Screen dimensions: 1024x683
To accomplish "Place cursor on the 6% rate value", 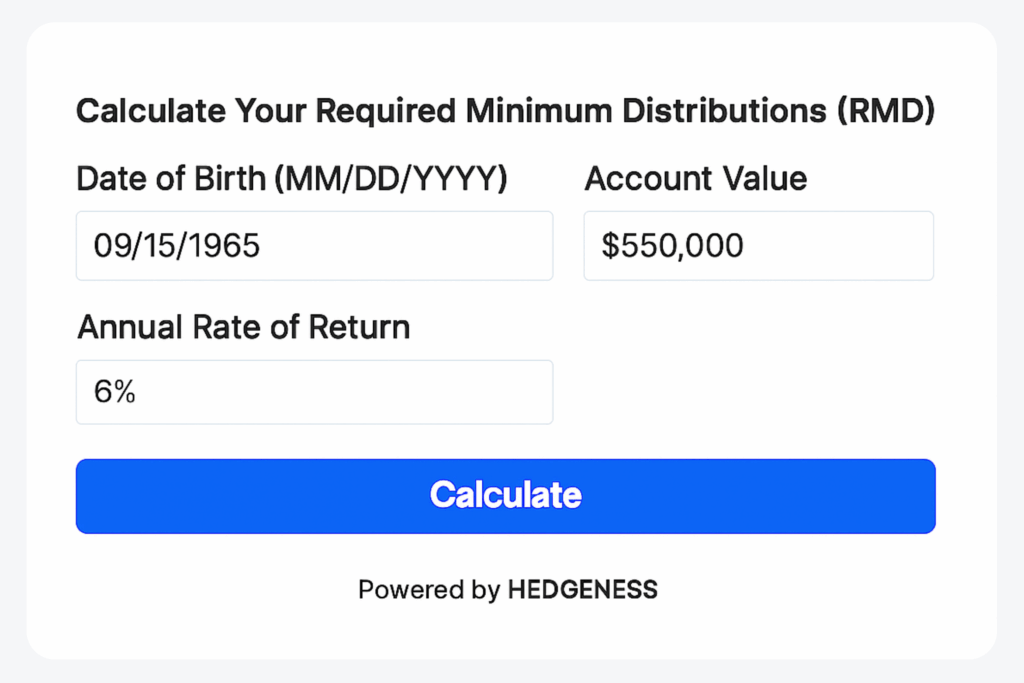I will [x=115, y=392].
